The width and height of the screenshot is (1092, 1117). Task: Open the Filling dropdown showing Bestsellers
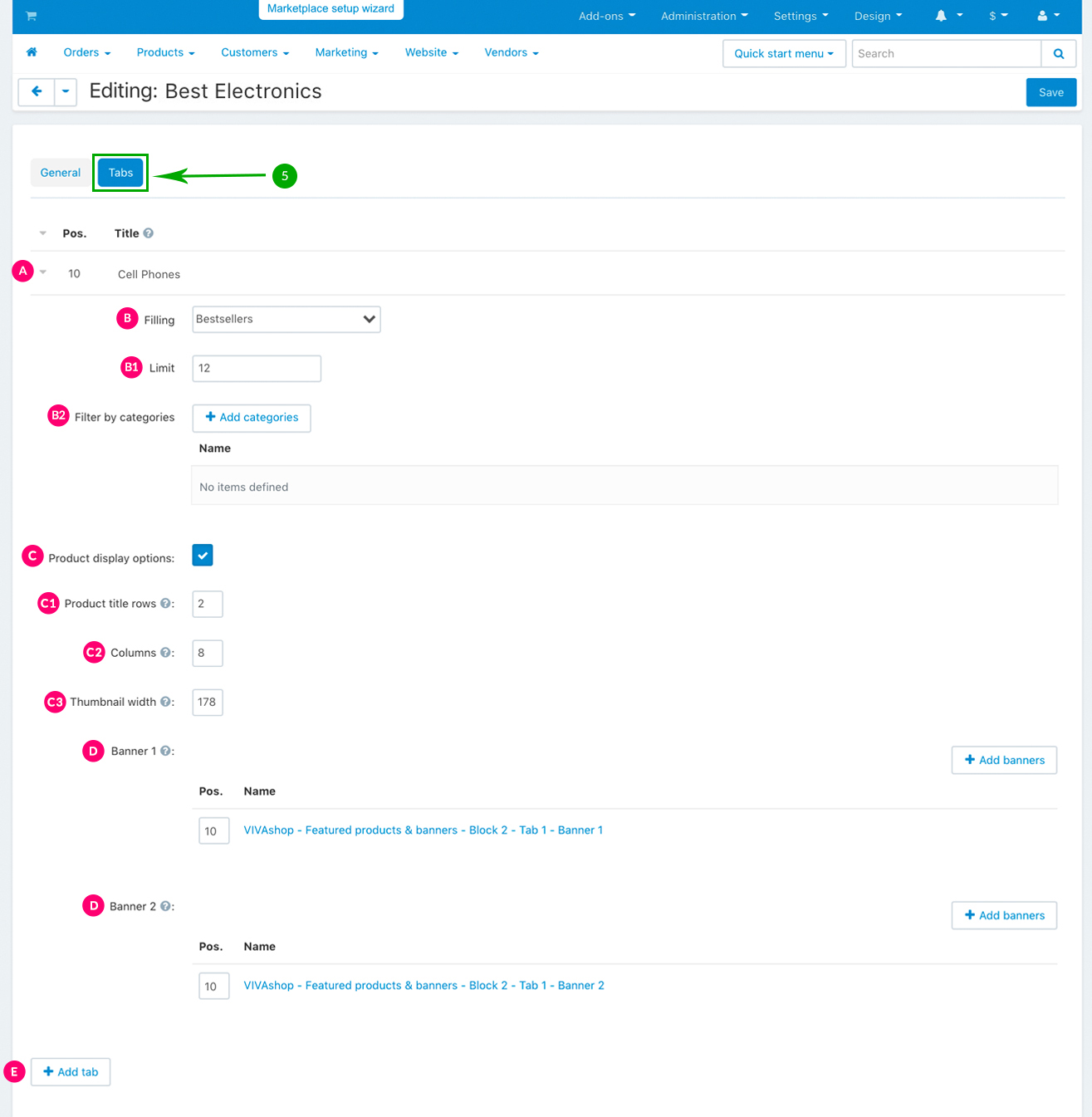[x=286, y=320]
